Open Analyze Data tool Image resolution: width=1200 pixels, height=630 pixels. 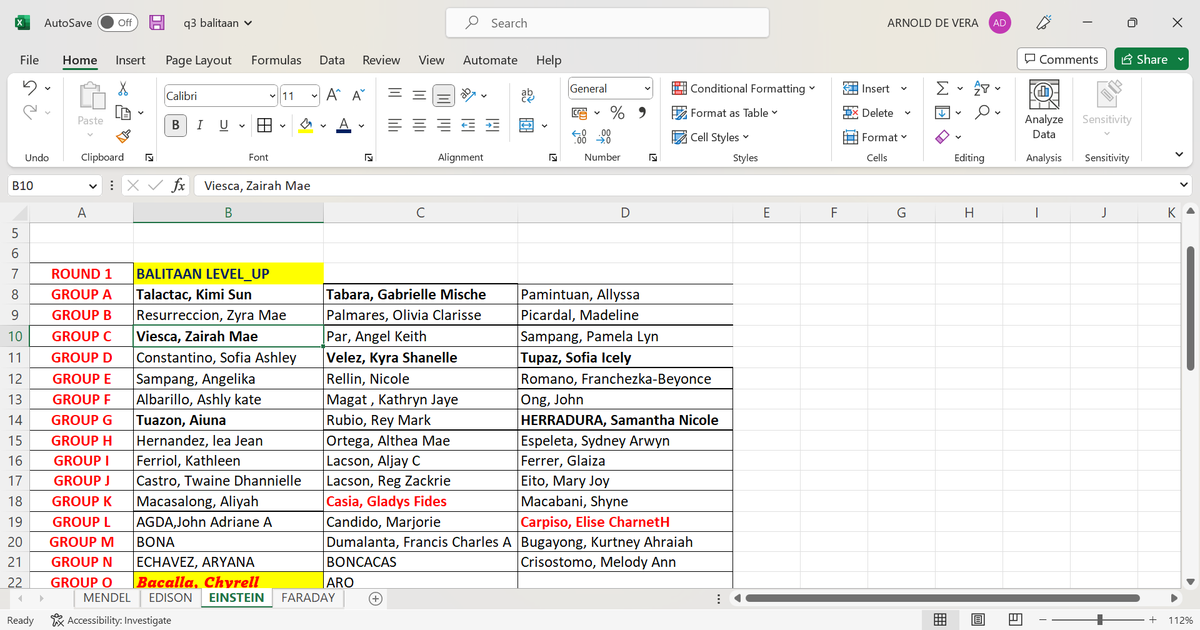coord(1044,110)
